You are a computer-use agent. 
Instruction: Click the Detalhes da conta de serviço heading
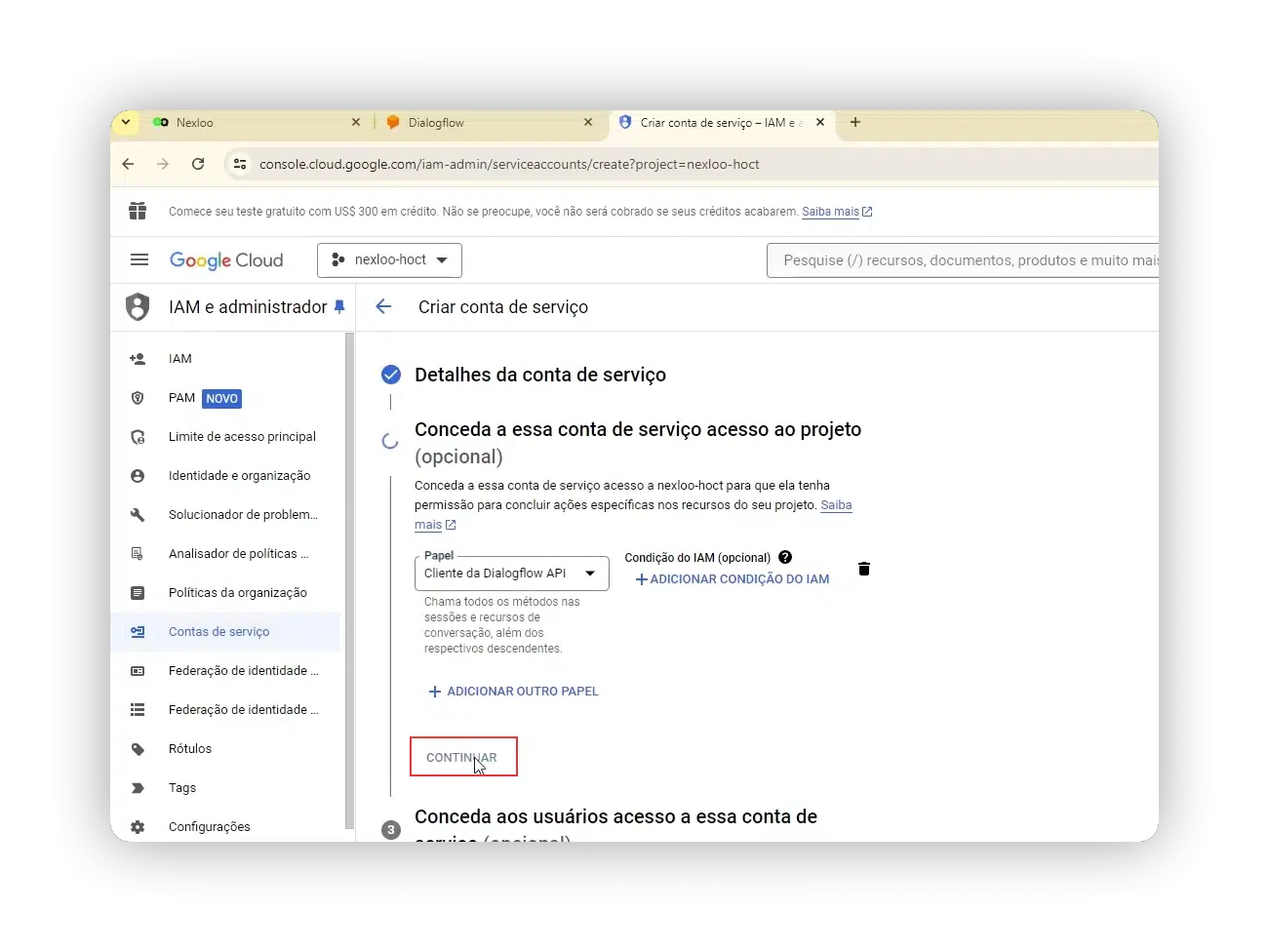pos(540,375)
